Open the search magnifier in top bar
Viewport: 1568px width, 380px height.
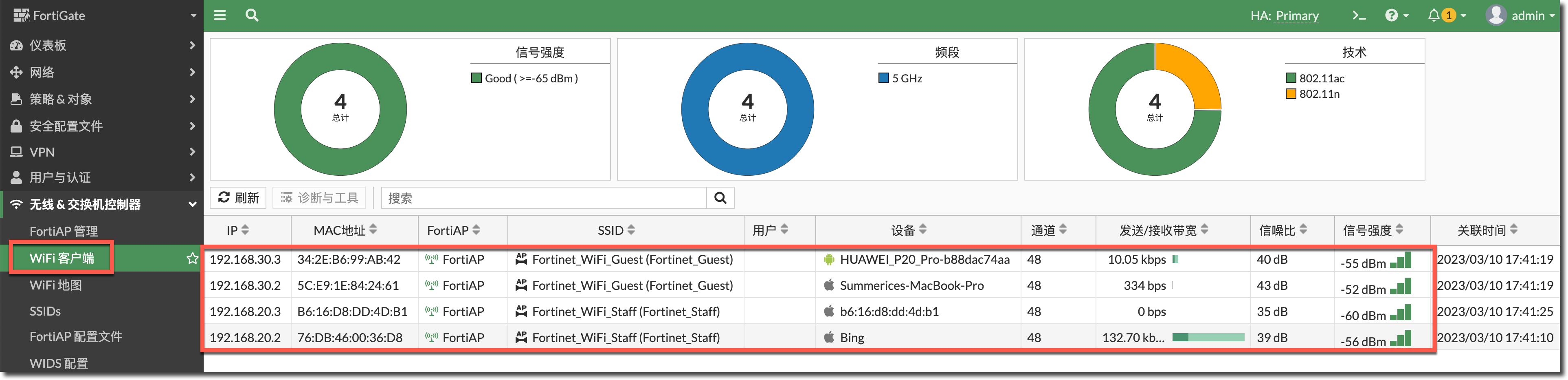click(x=251, y=15)
